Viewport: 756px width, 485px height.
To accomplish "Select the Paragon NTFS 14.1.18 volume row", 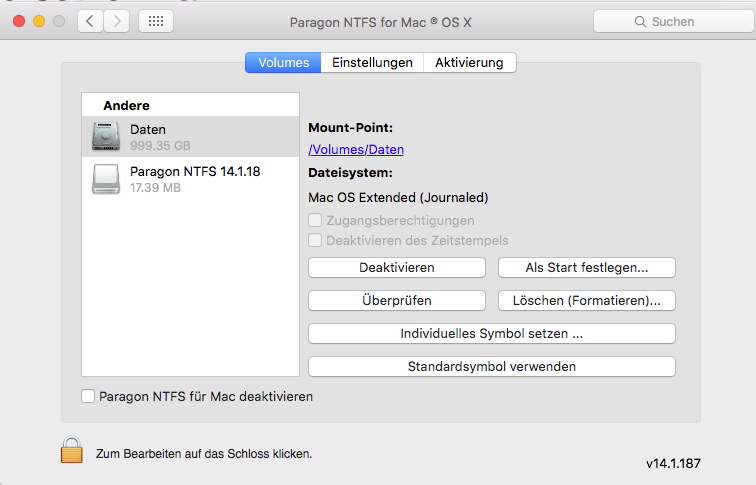I will [x=190, y=179].
